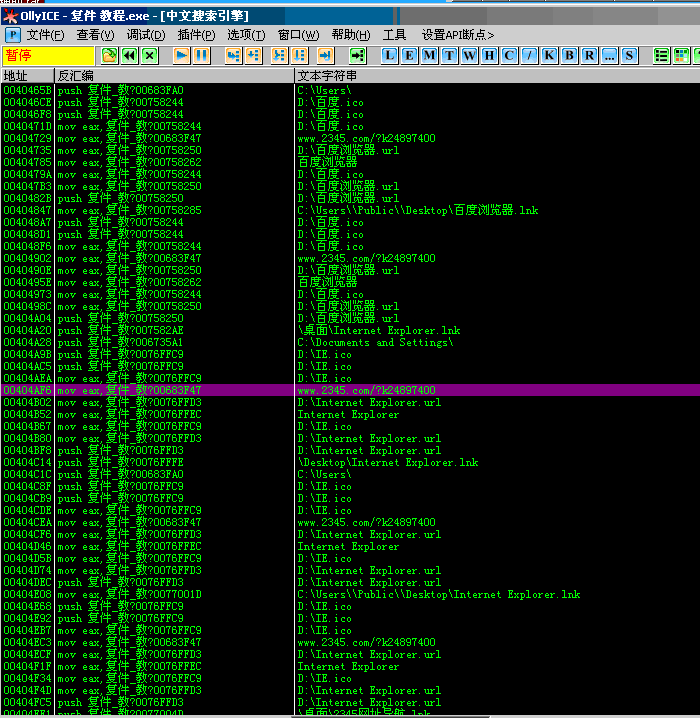Click the Close program (X) toolbar icon
This screenshot has height=718, width=700.
click(150, 56)
